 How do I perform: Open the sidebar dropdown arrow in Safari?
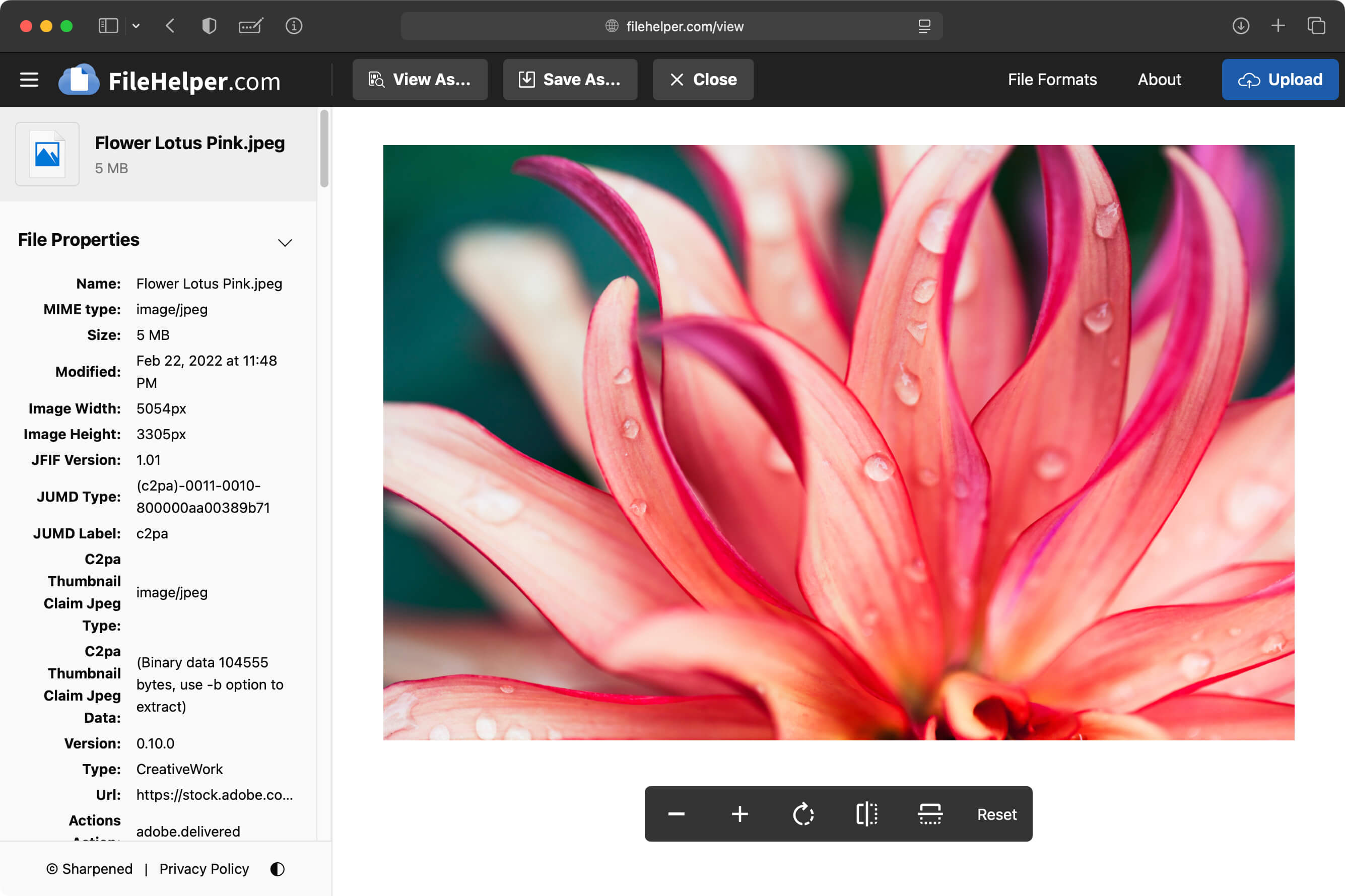[136, 26]
